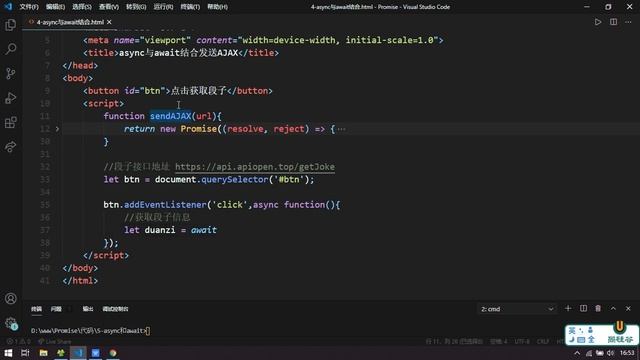
Task: Open the 转到(G) menu
Action: (x=136, y=7)
